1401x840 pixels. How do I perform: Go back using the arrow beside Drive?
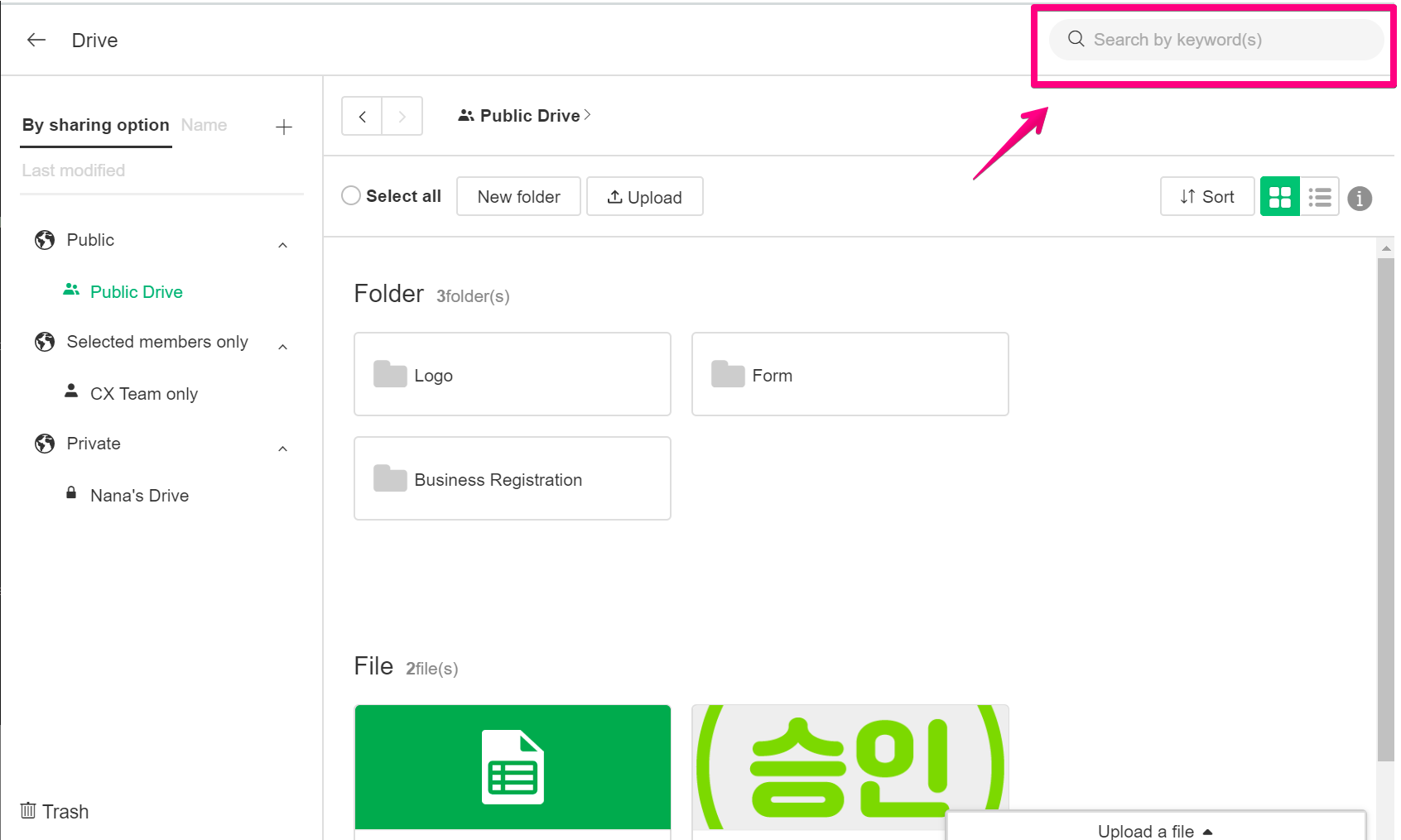[x=36, y=40]
